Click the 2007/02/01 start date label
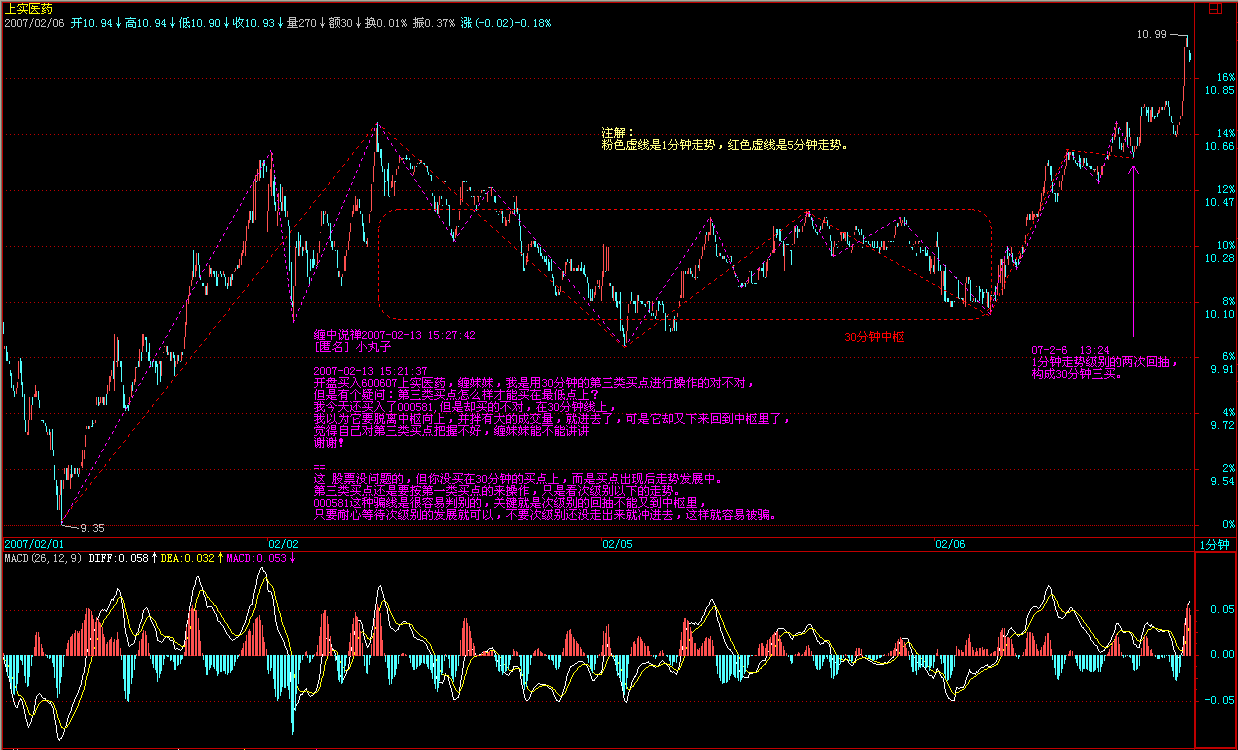The height and width of the screenshot is (750, 1238). click(35, 544)
